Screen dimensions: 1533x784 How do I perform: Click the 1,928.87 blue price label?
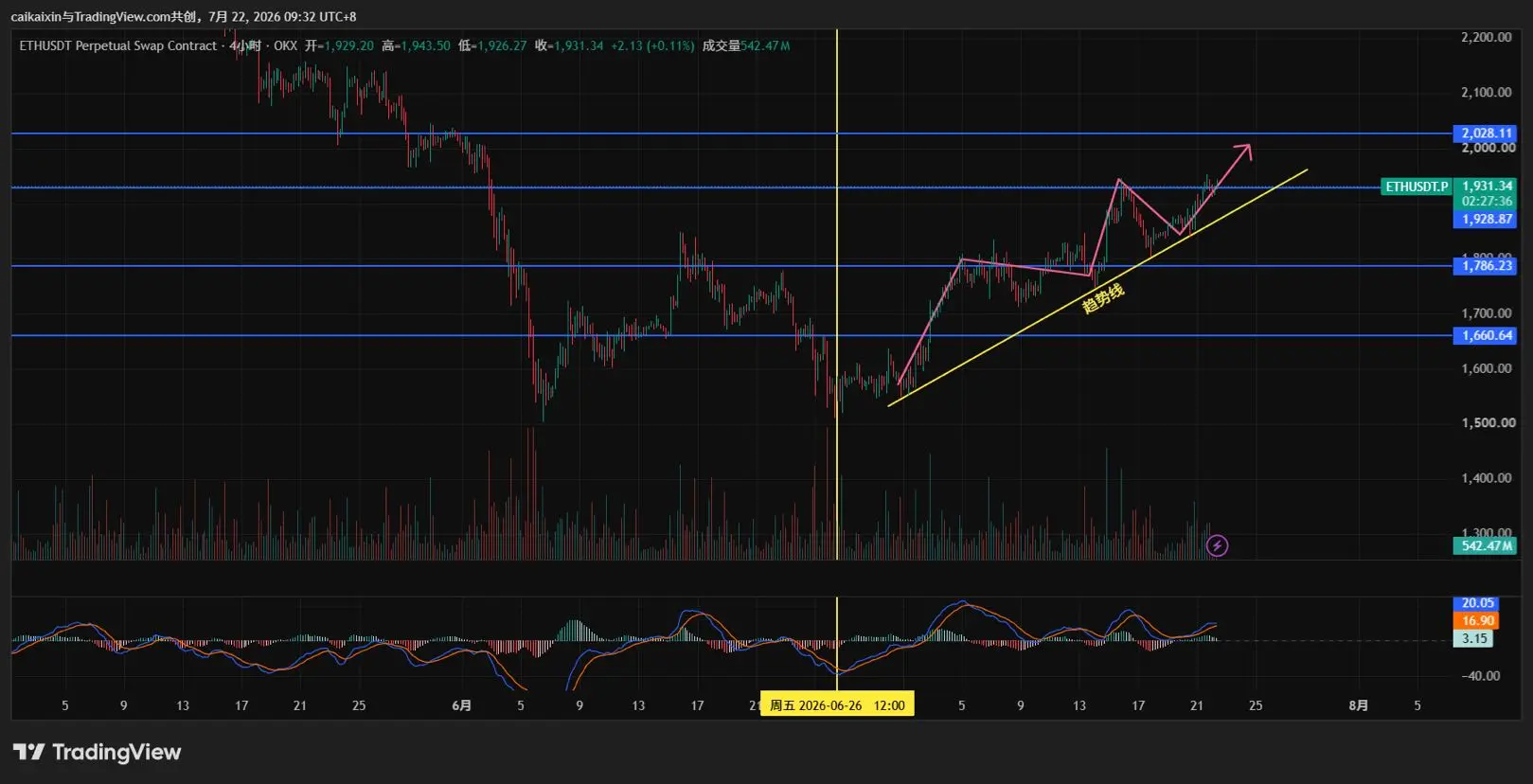pyautogui.click(x=1486, y=219)
